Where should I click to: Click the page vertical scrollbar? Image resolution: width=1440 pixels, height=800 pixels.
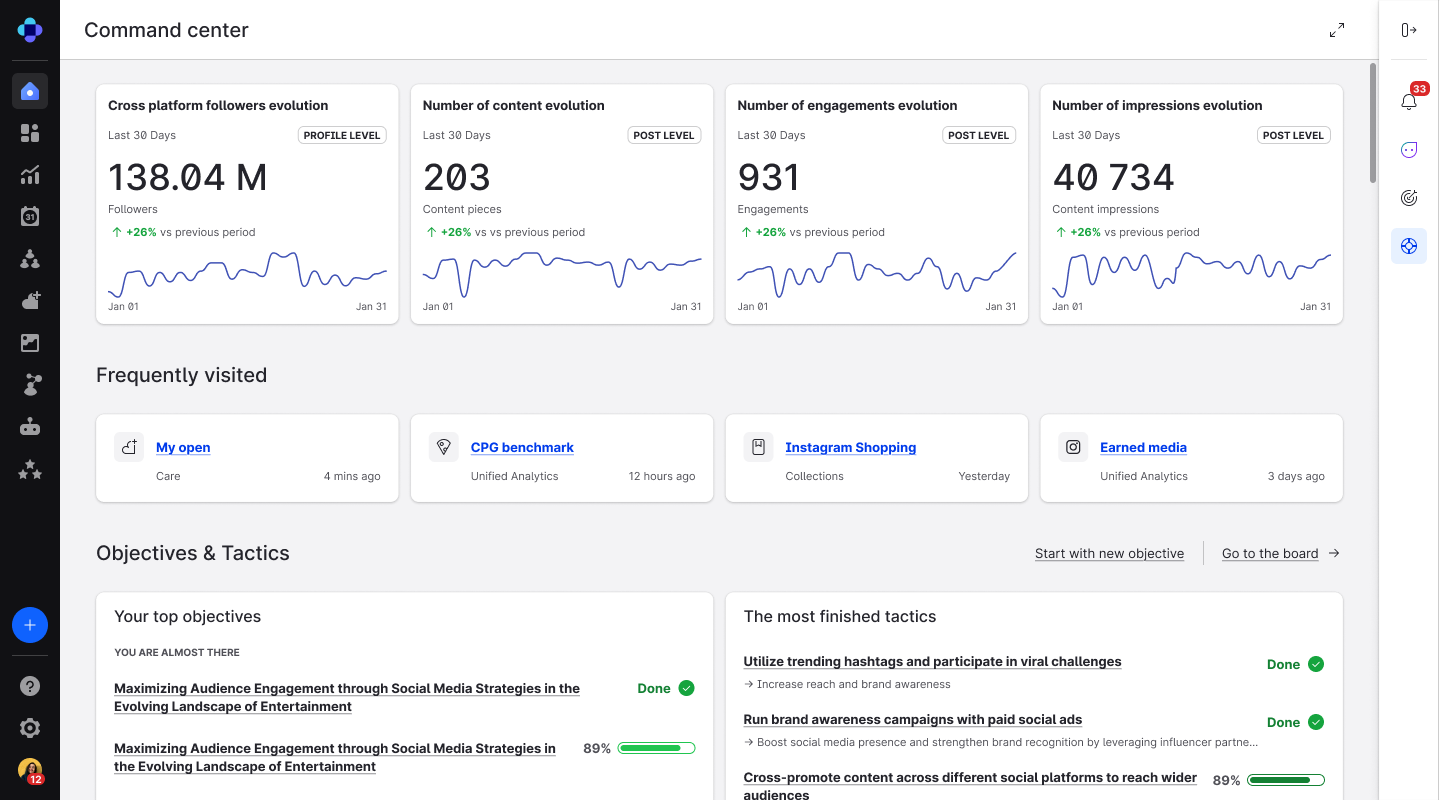tap(1372, 122)
